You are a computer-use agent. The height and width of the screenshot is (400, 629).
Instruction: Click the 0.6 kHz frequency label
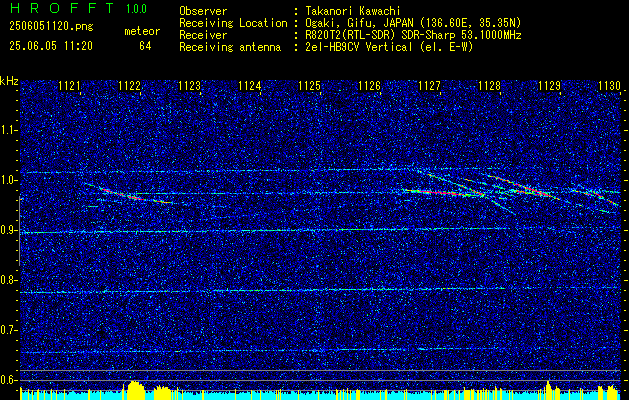tap(9, 380)
